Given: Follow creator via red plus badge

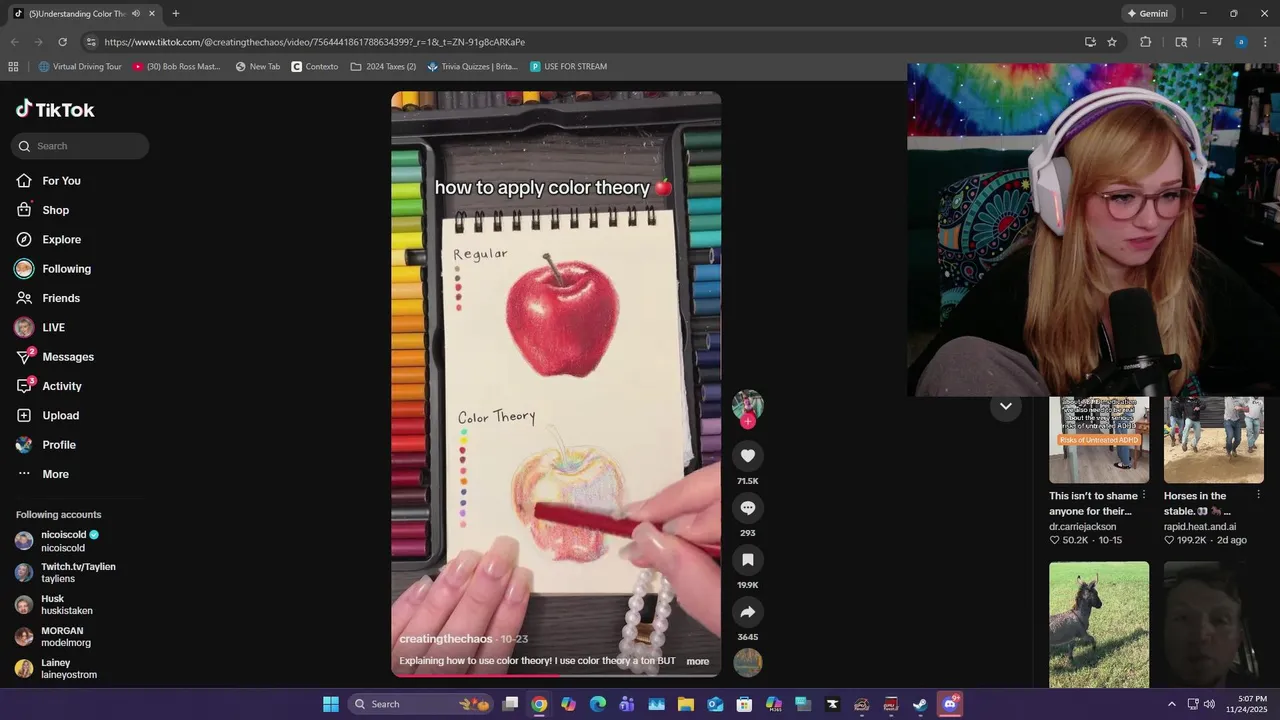Looking at the screenshot, I should (747, 422).
